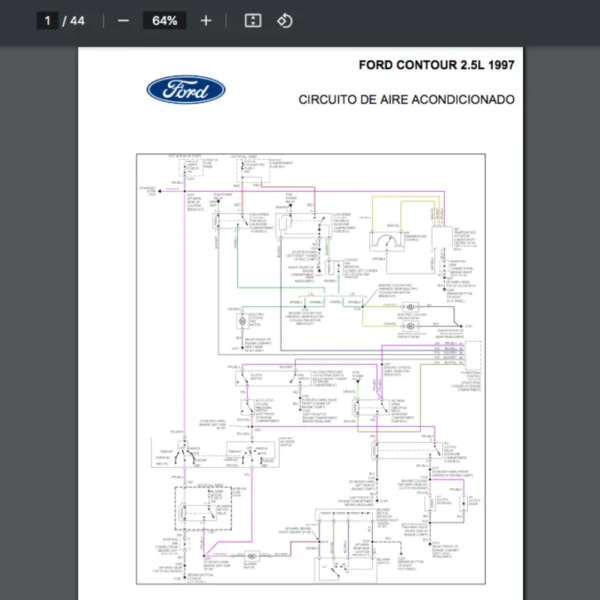The height and width of the screenshot is (600, 600).
Task: Click the green wire in the upper diagram
Action: [236, 270]
